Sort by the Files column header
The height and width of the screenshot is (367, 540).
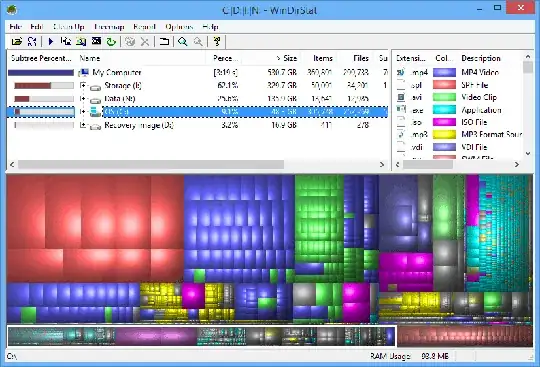click(x=354, y=58)
